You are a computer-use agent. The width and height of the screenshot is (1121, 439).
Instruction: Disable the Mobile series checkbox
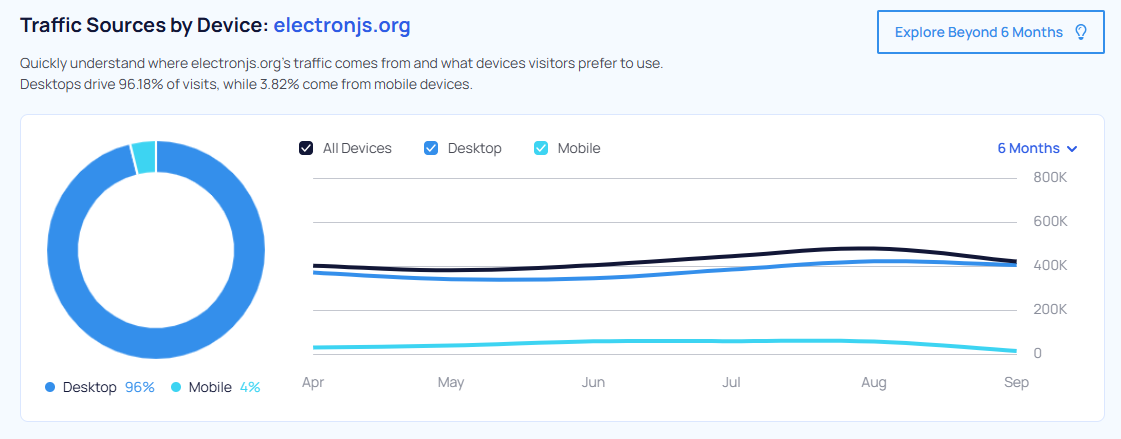[541, 148]
